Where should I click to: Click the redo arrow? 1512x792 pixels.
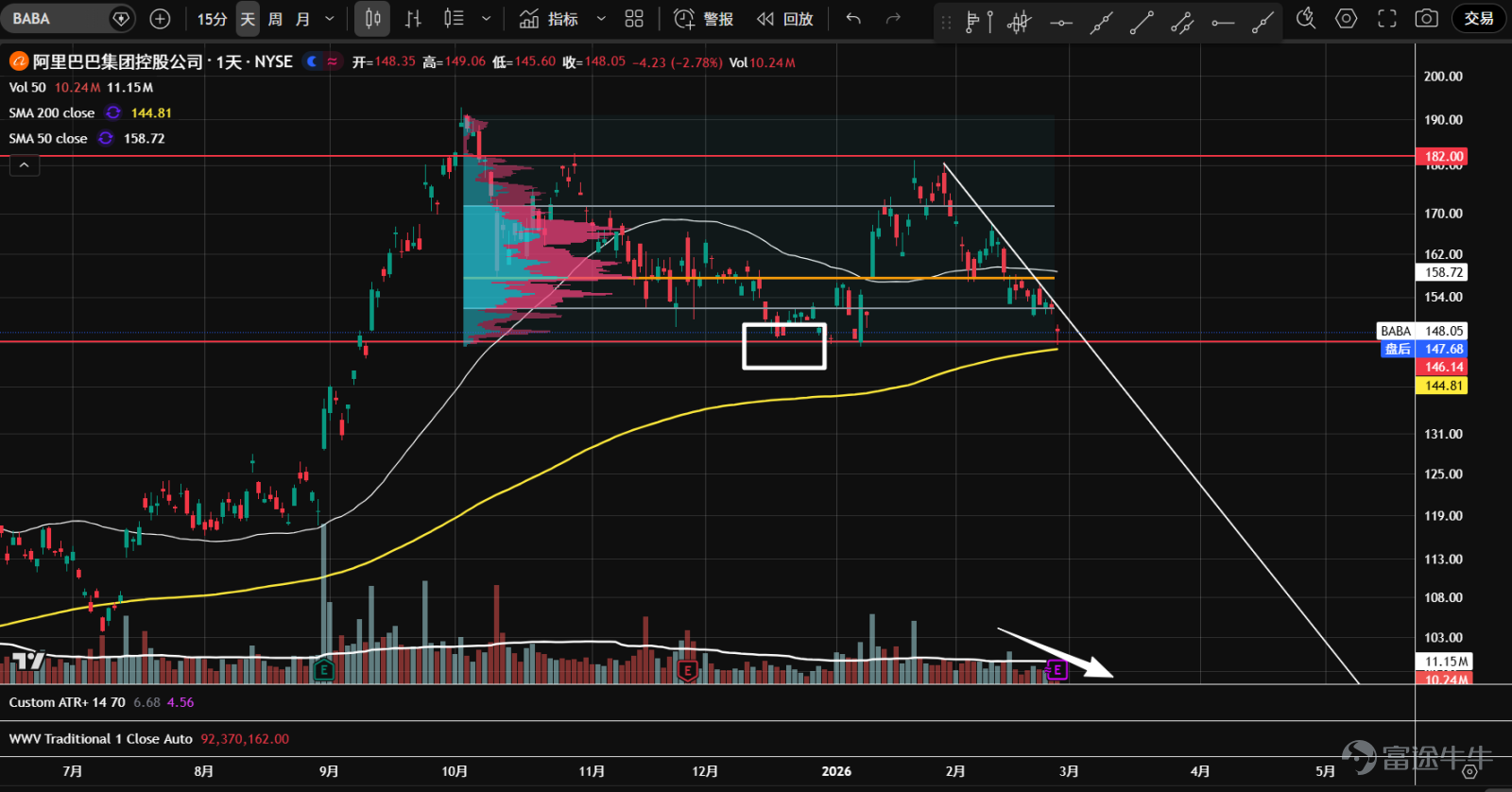click(893, 19)
